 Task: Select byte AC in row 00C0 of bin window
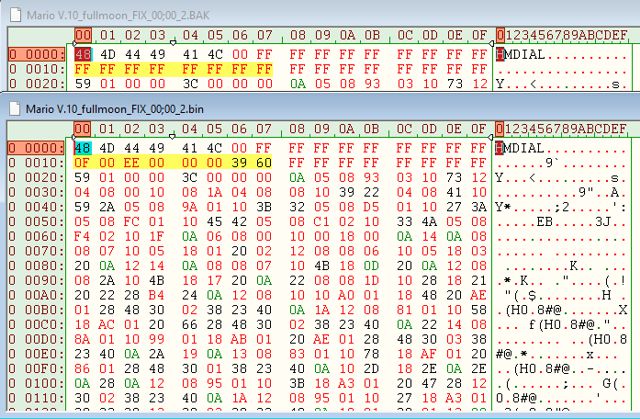107,324
